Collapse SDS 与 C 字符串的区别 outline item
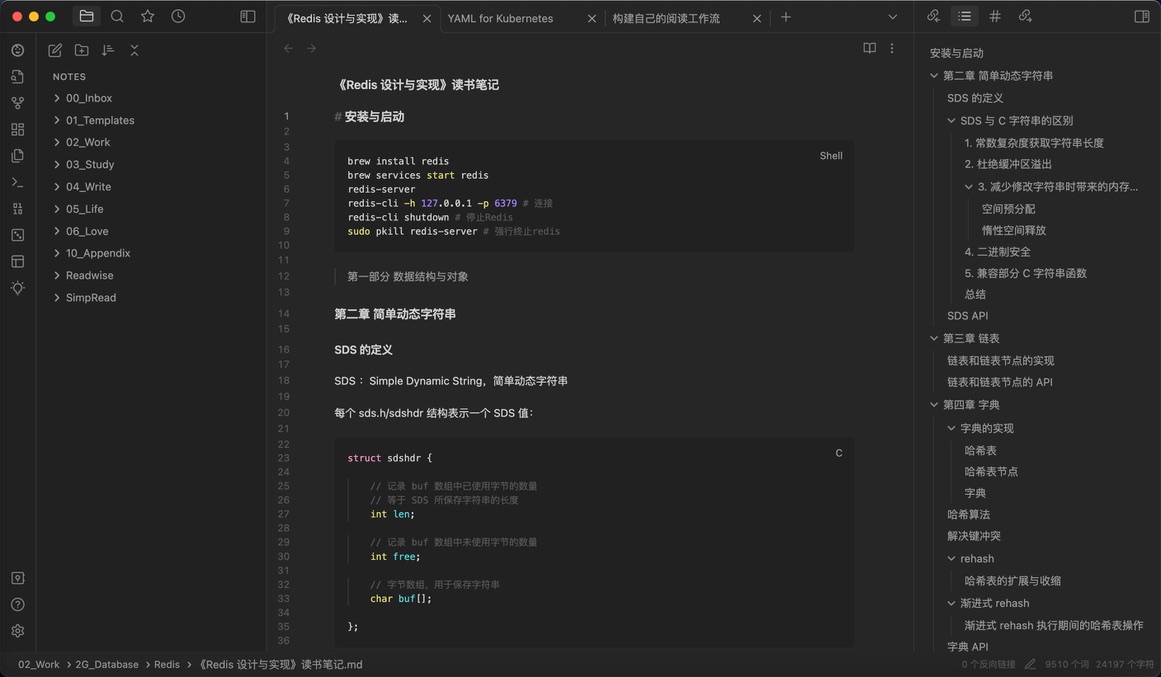This screenshot has width=1161, height=677. (951, 121)
